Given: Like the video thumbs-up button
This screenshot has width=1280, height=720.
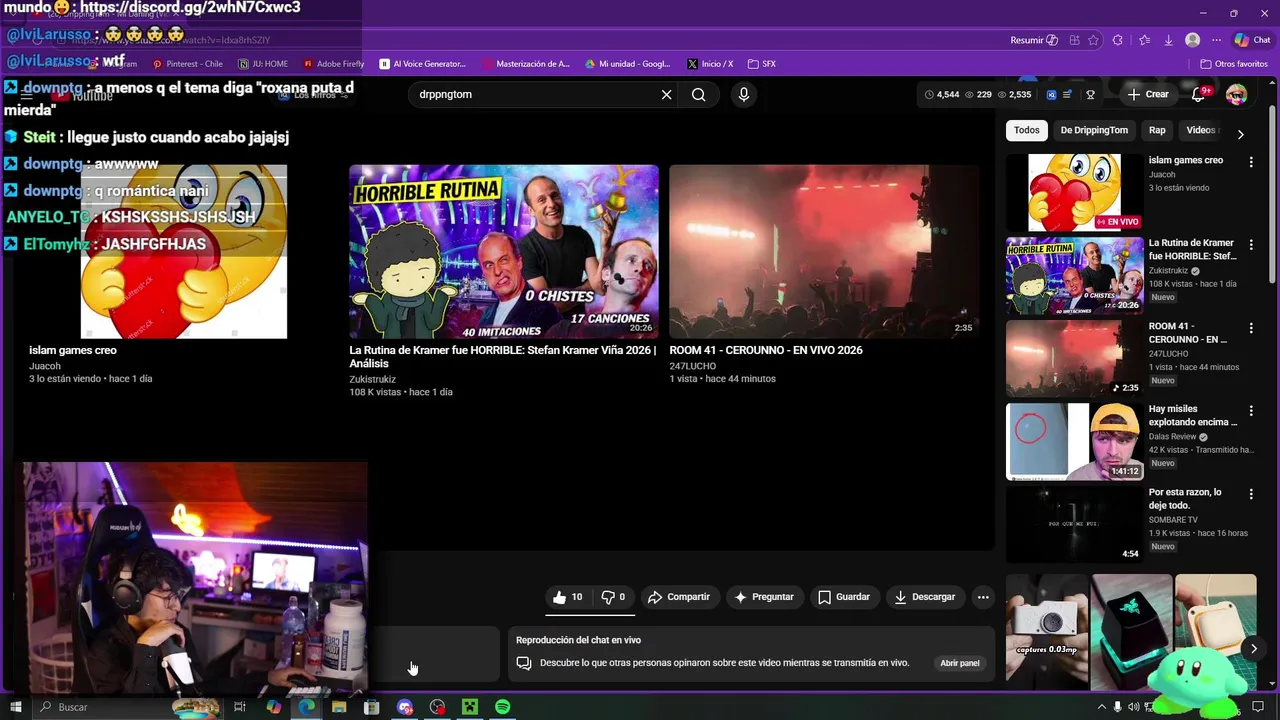Looking at the screenshot, I should (568, 597).
